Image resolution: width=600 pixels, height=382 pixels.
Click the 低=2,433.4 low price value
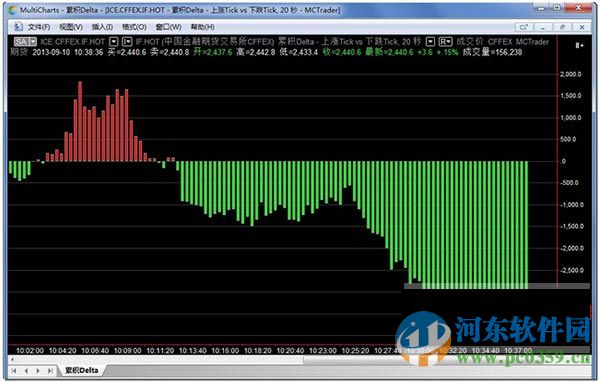pos(298,52)
